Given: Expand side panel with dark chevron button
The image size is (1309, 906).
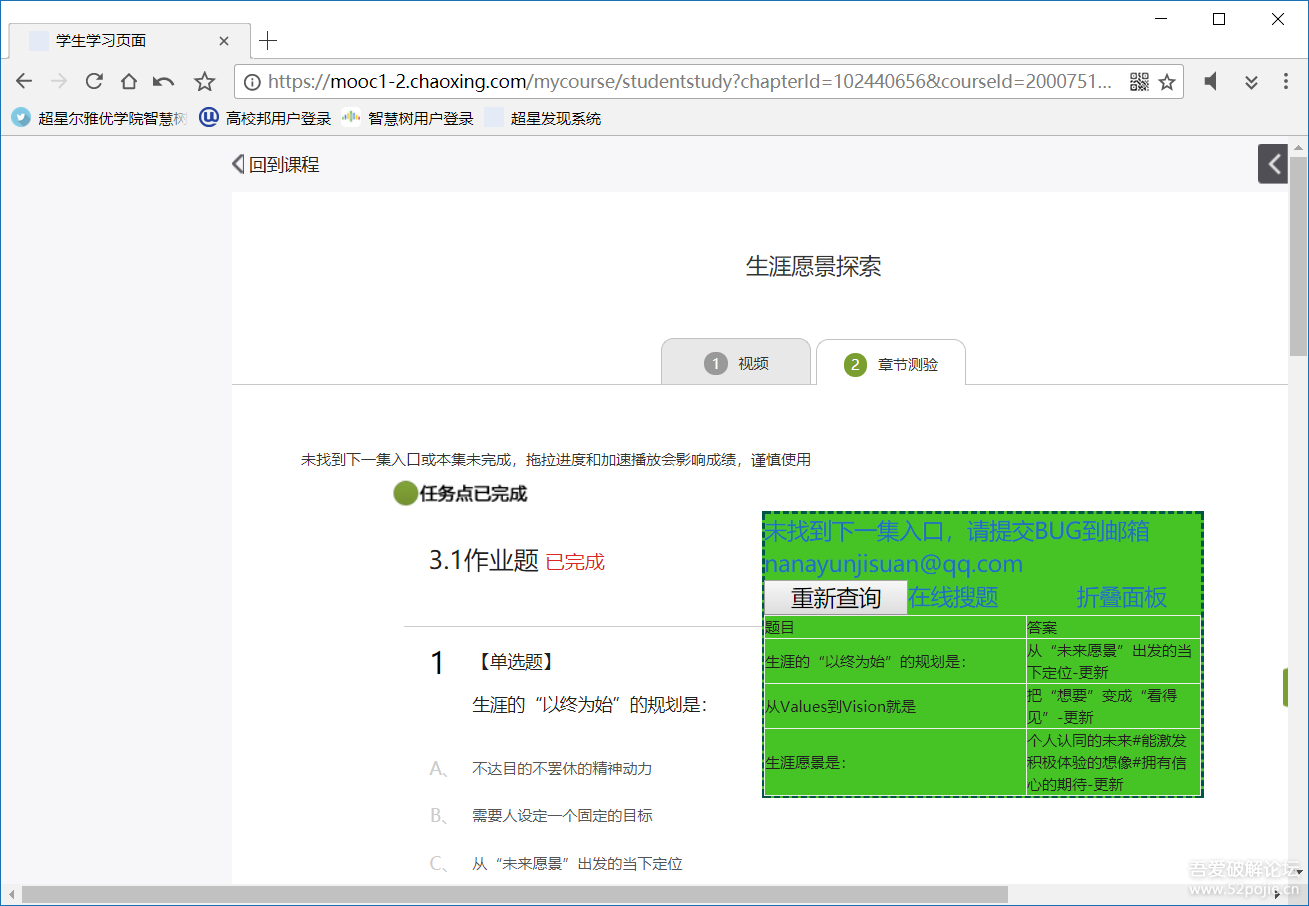Looking at the screenshot, I should [x=1273, y=164].
